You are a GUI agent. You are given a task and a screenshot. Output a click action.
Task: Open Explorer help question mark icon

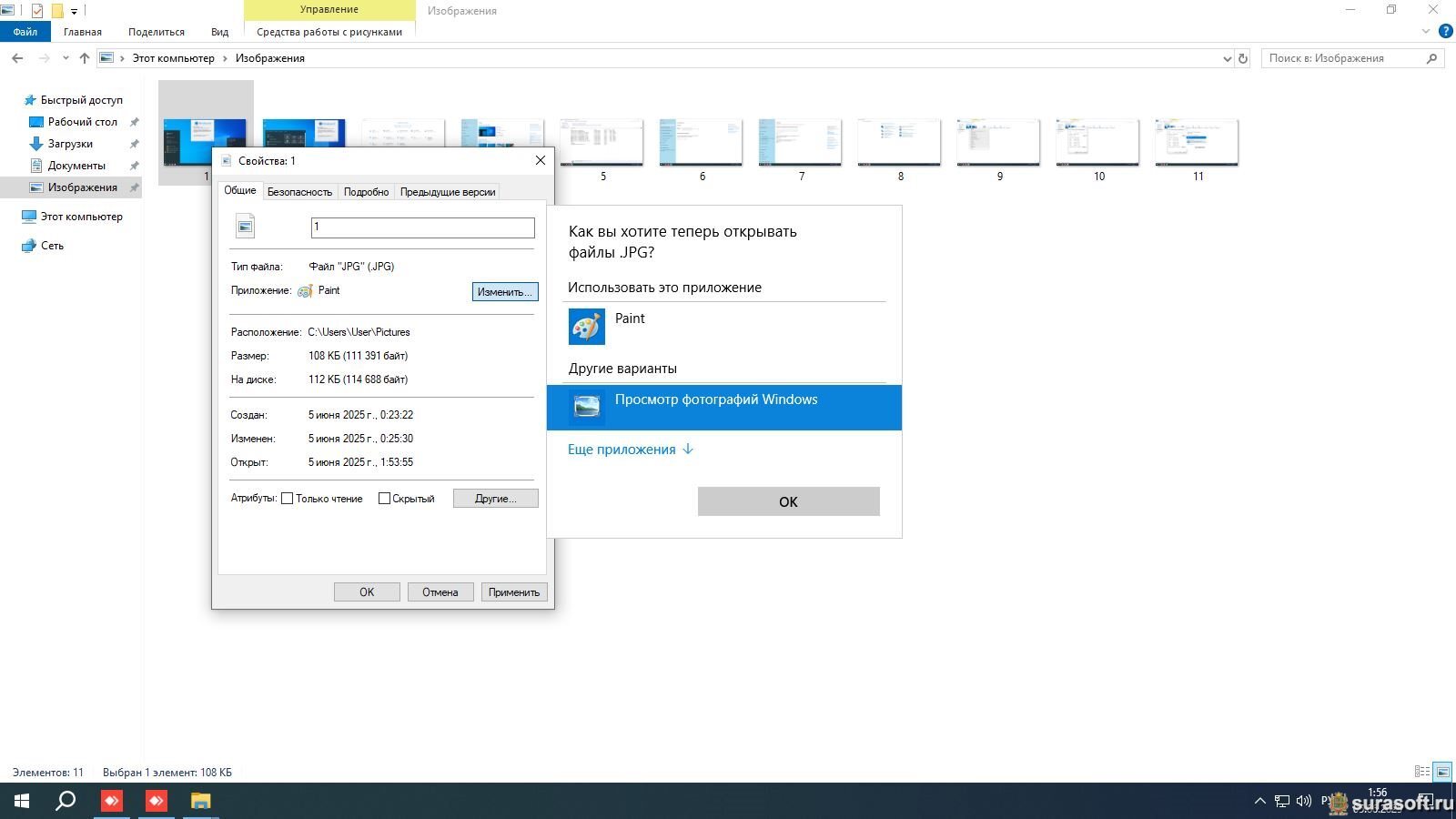point(1445,31)
